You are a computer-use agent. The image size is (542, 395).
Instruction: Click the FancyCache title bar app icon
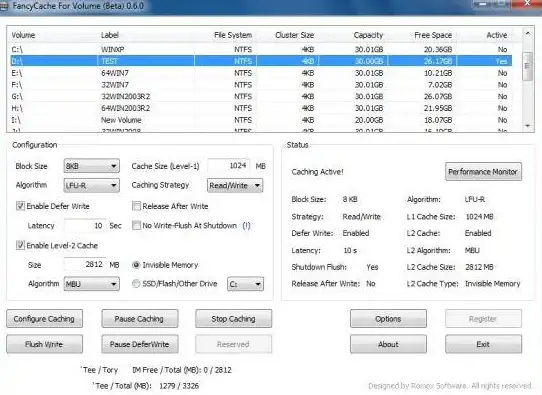click(4, 6)
